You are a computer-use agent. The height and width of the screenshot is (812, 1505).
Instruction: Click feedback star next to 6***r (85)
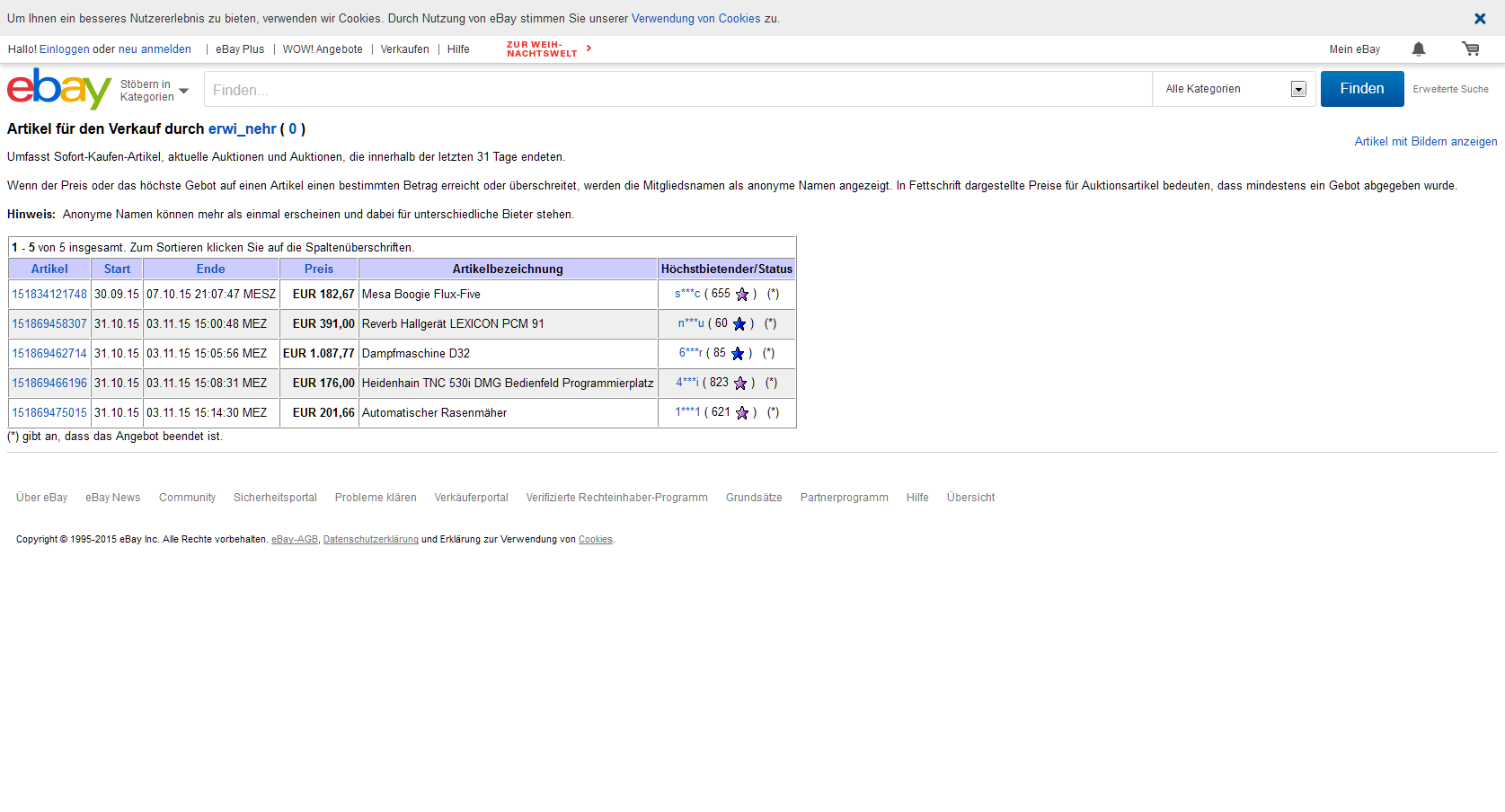(738, 354)
